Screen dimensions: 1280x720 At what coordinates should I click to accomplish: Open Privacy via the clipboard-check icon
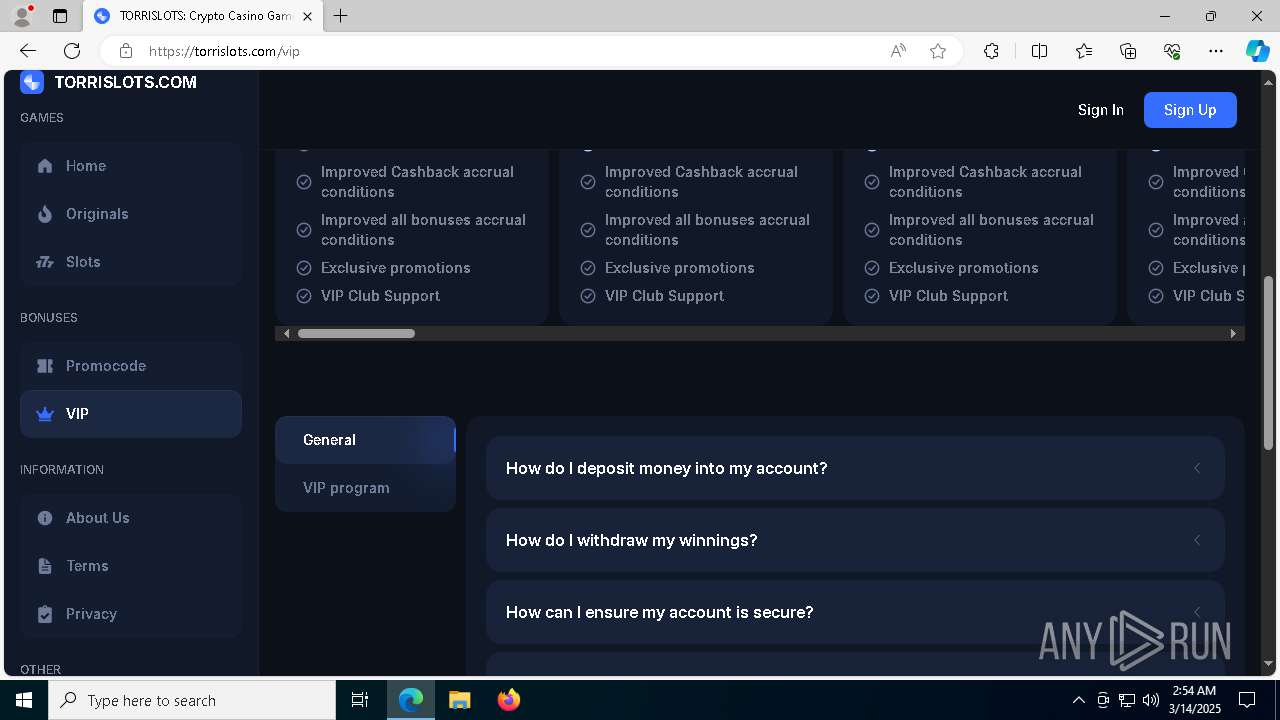(45, 614)
